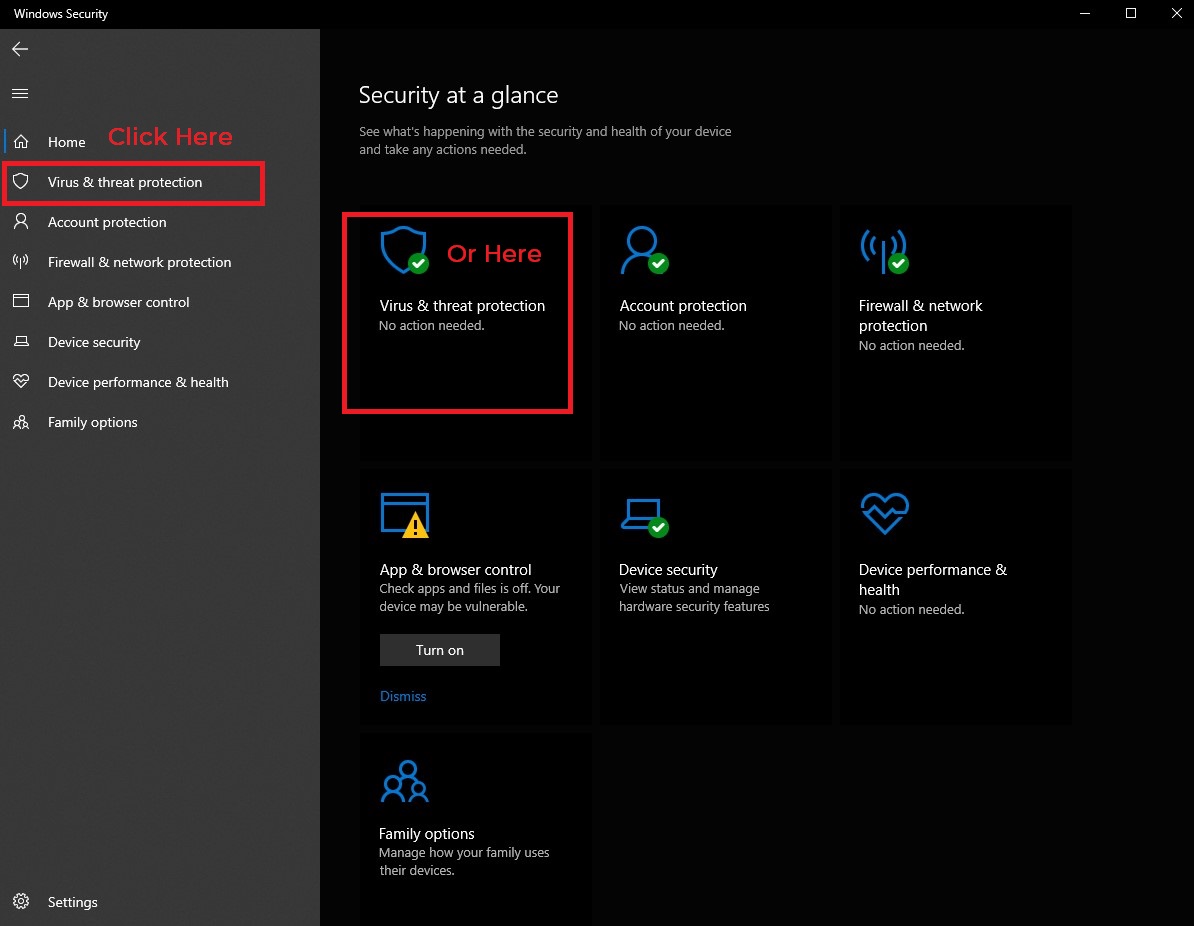Click the large antenna icon on Firewall tile
This screenshot has height=926, width=1194.
[884, 251]
